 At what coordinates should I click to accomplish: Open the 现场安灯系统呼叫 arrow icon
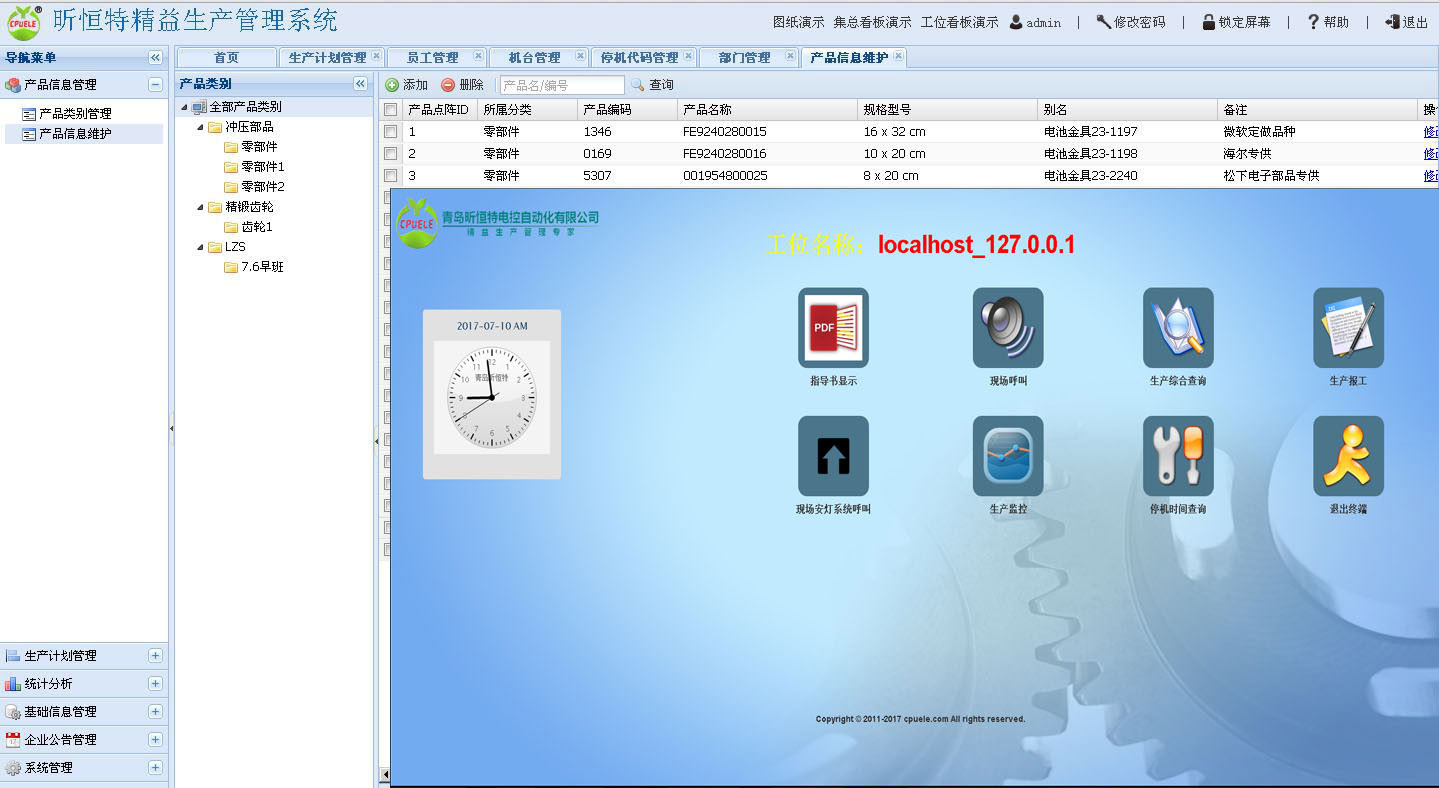point(833,456)
